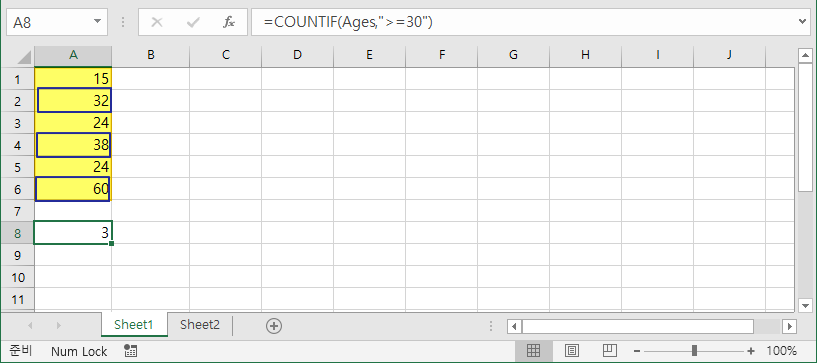Switch to the Sheet2 tab
Viewport: 817px width, 363px height.
click(x=200, y=325)
